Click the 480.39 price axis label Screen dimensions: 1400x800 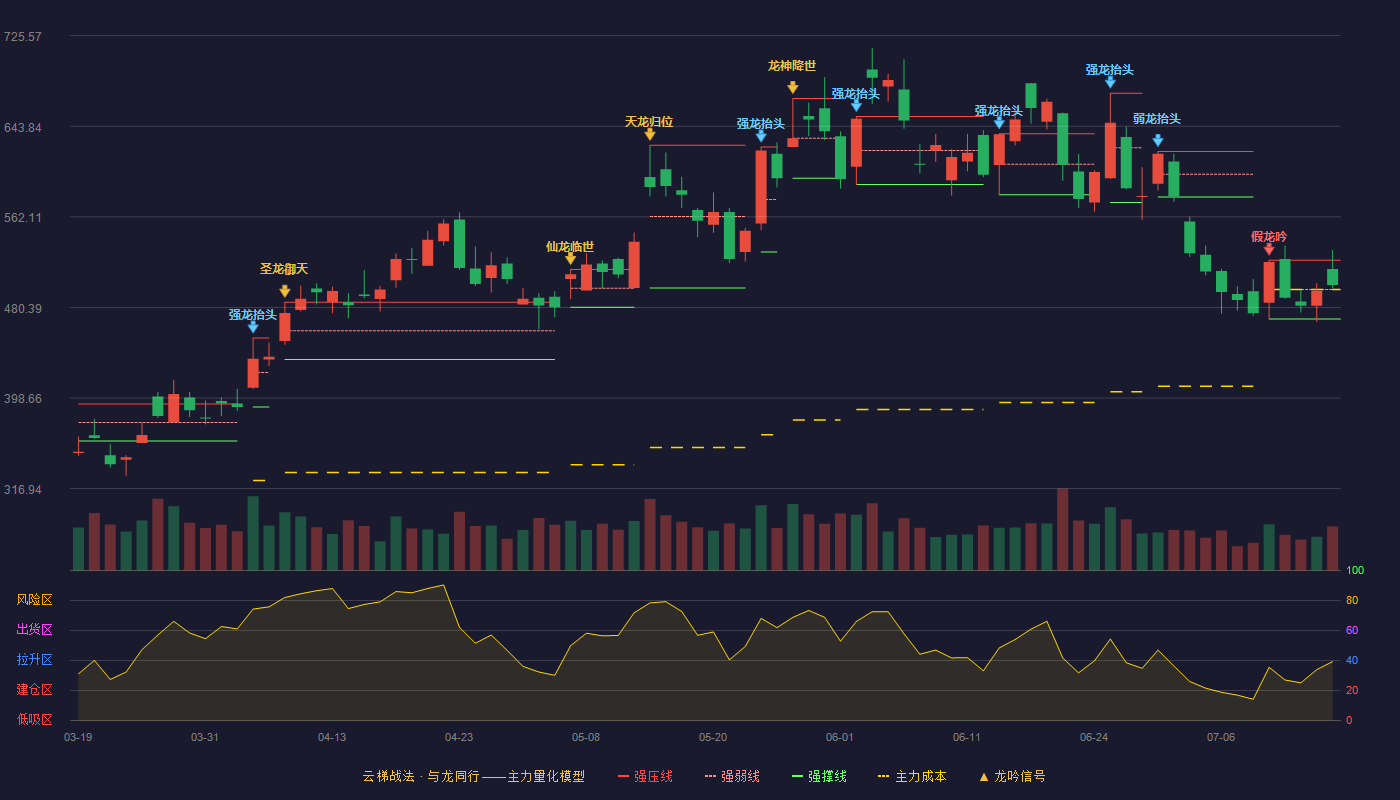pos(23,308)
